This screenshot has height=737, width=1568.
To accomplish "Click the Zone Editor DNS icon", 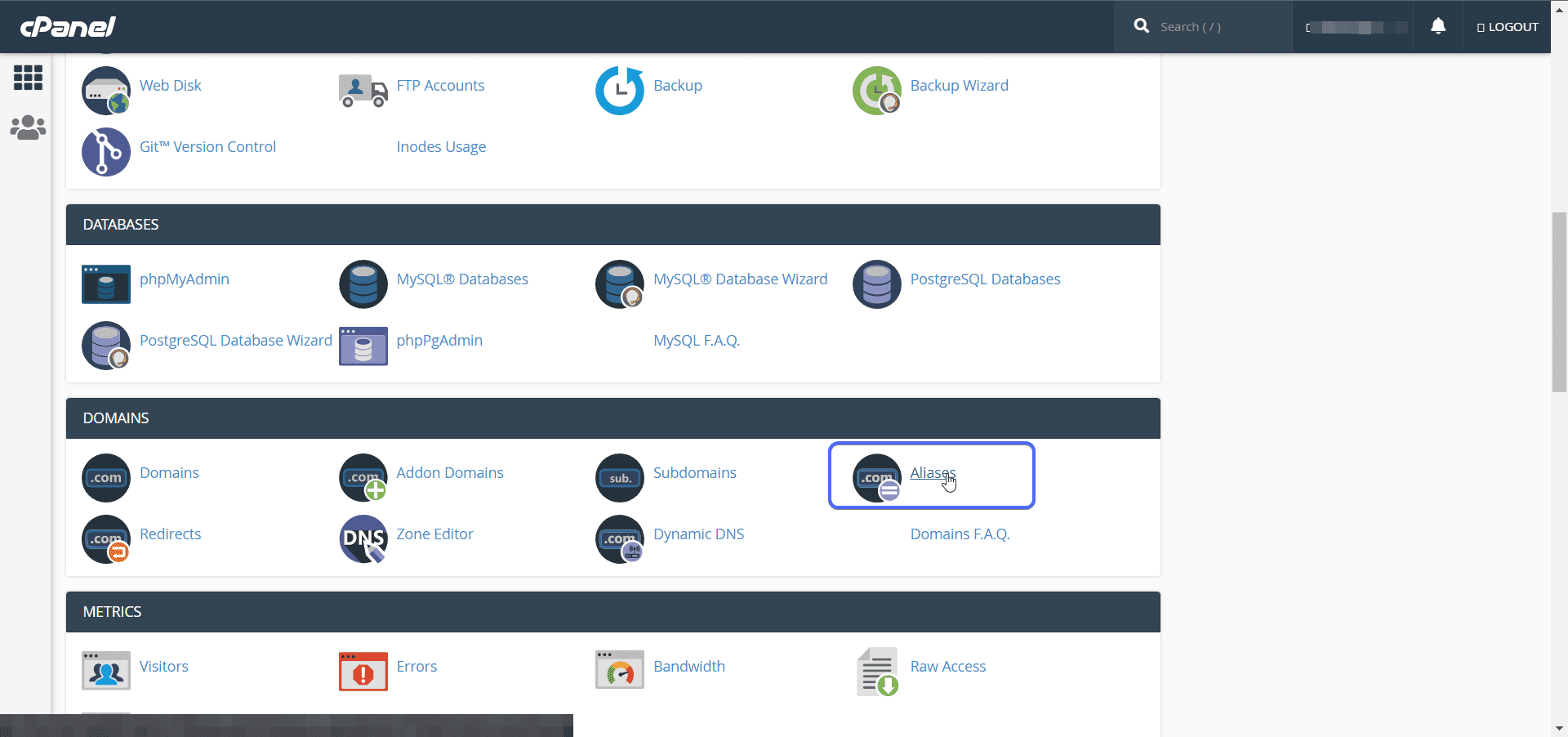I will 363,539.
